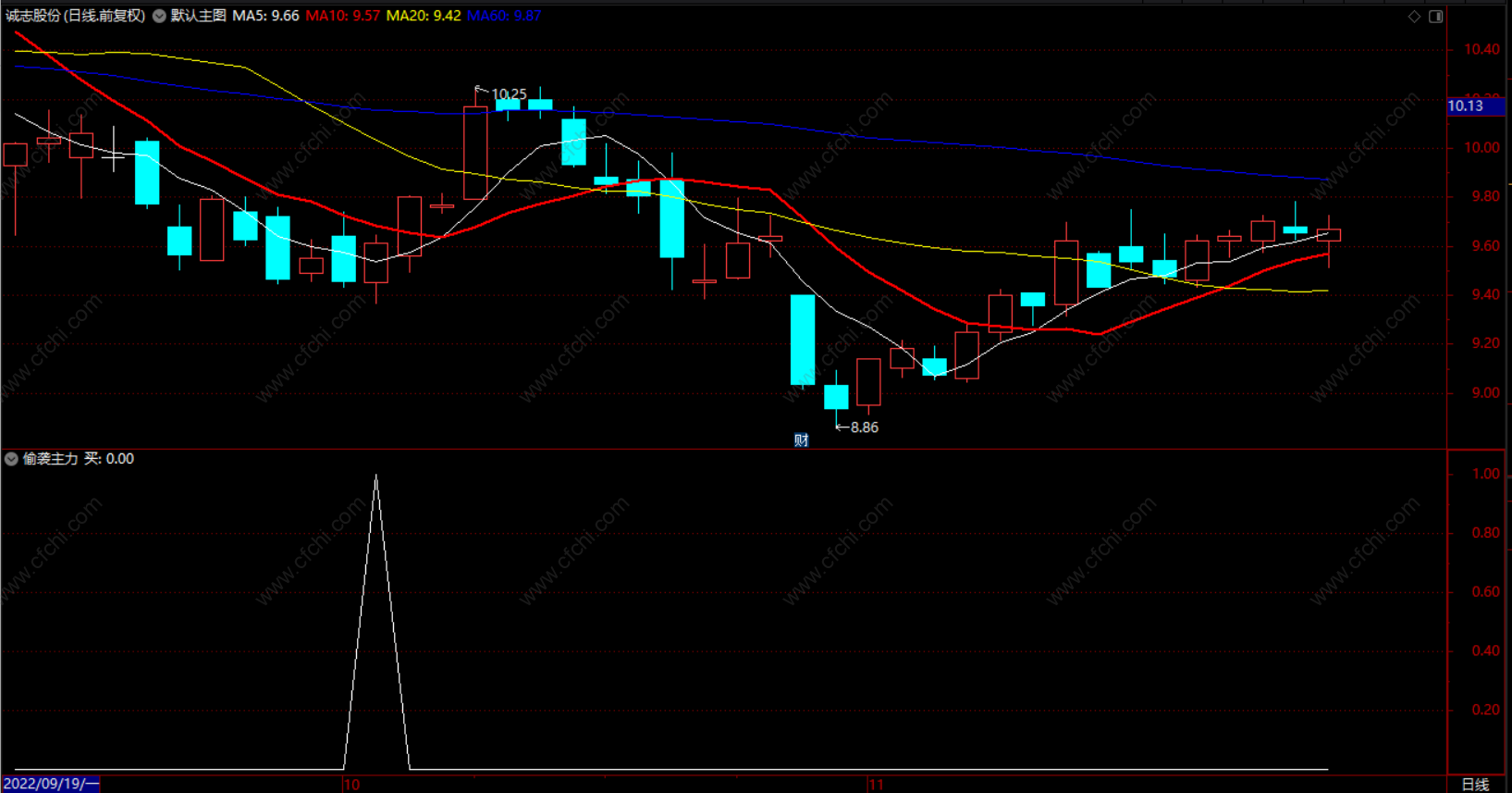Click the MA60: 9.87 indicator label
The image size is (1512, 793).
[503, 16]
